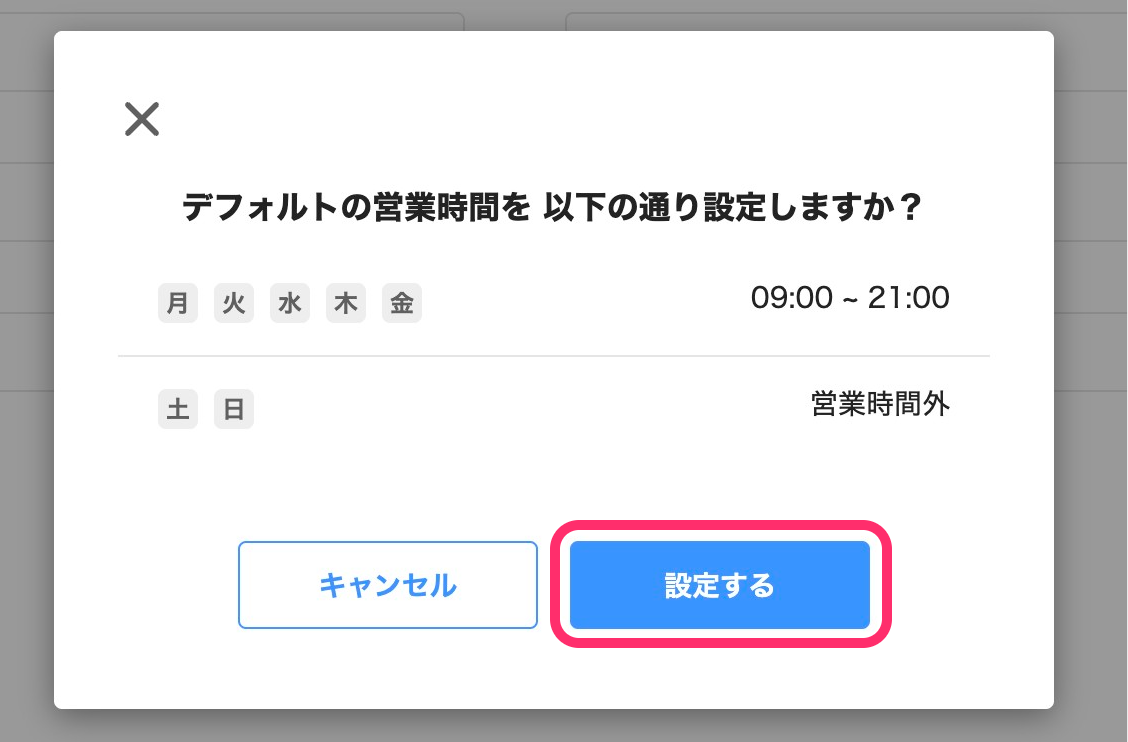Select the 木 (Thursday) day badge
The image size is (1128, 742).
[x=346, y=303]
